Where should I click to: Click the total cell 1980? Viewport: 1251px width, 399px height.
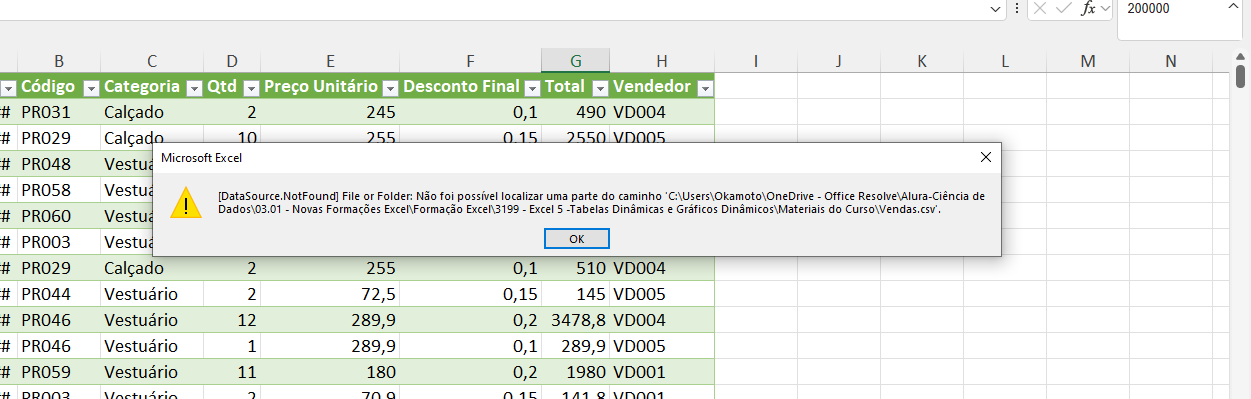(576, 373)
